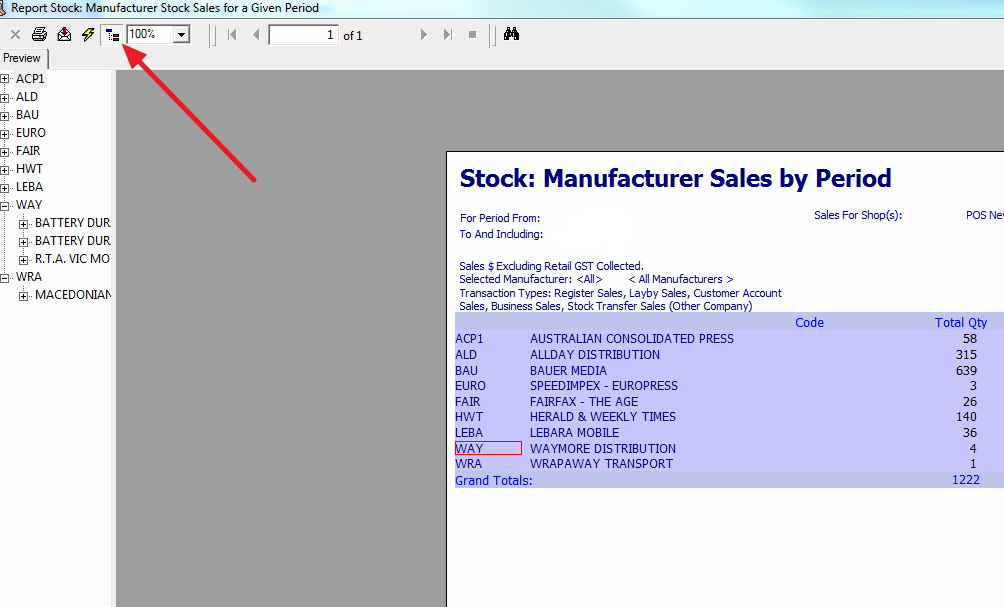Image resolution: width=1004 pixels, height=607 pixels.
Task: Select BAU in the group tree
Action: 28,115
